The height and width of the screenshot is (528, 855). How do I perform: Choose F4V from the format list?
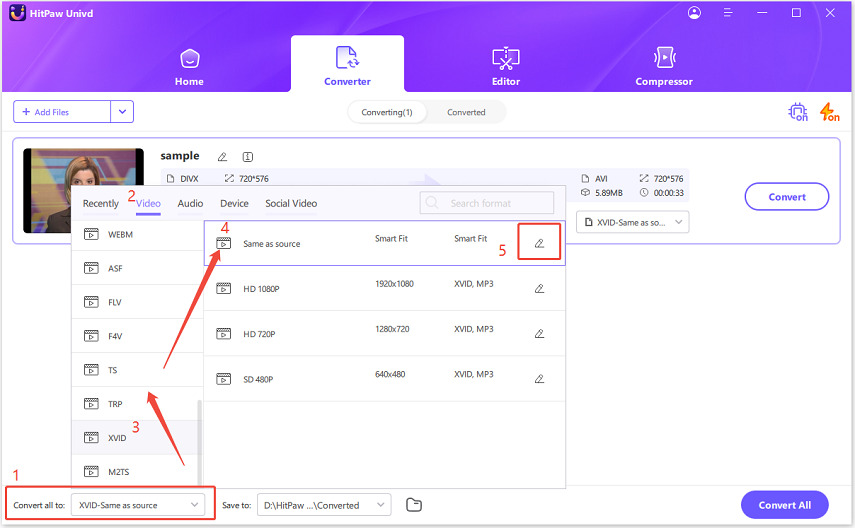[137, 336]
